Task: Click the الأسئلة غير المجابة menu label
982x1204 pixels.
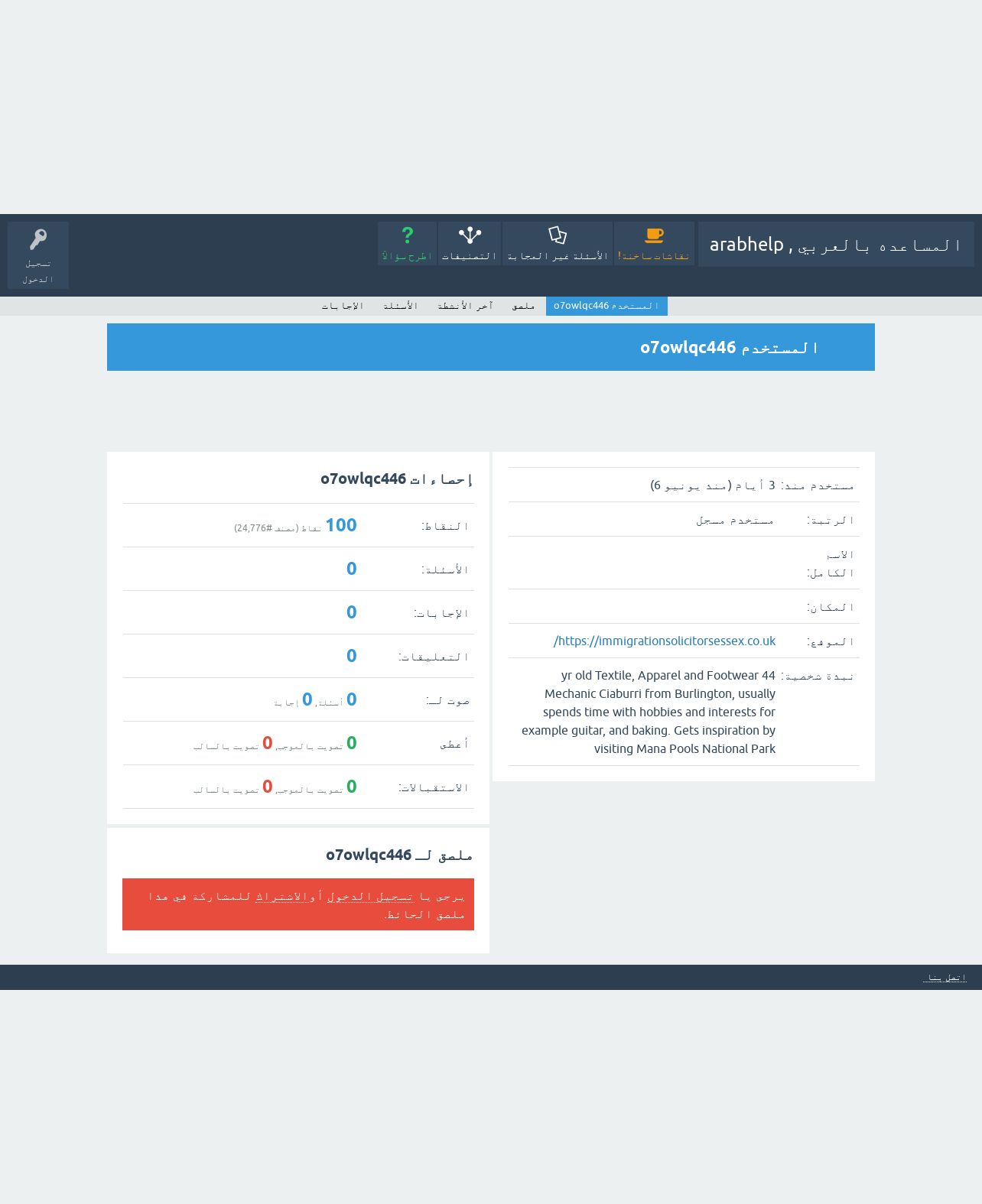Action: click(558, 256)
